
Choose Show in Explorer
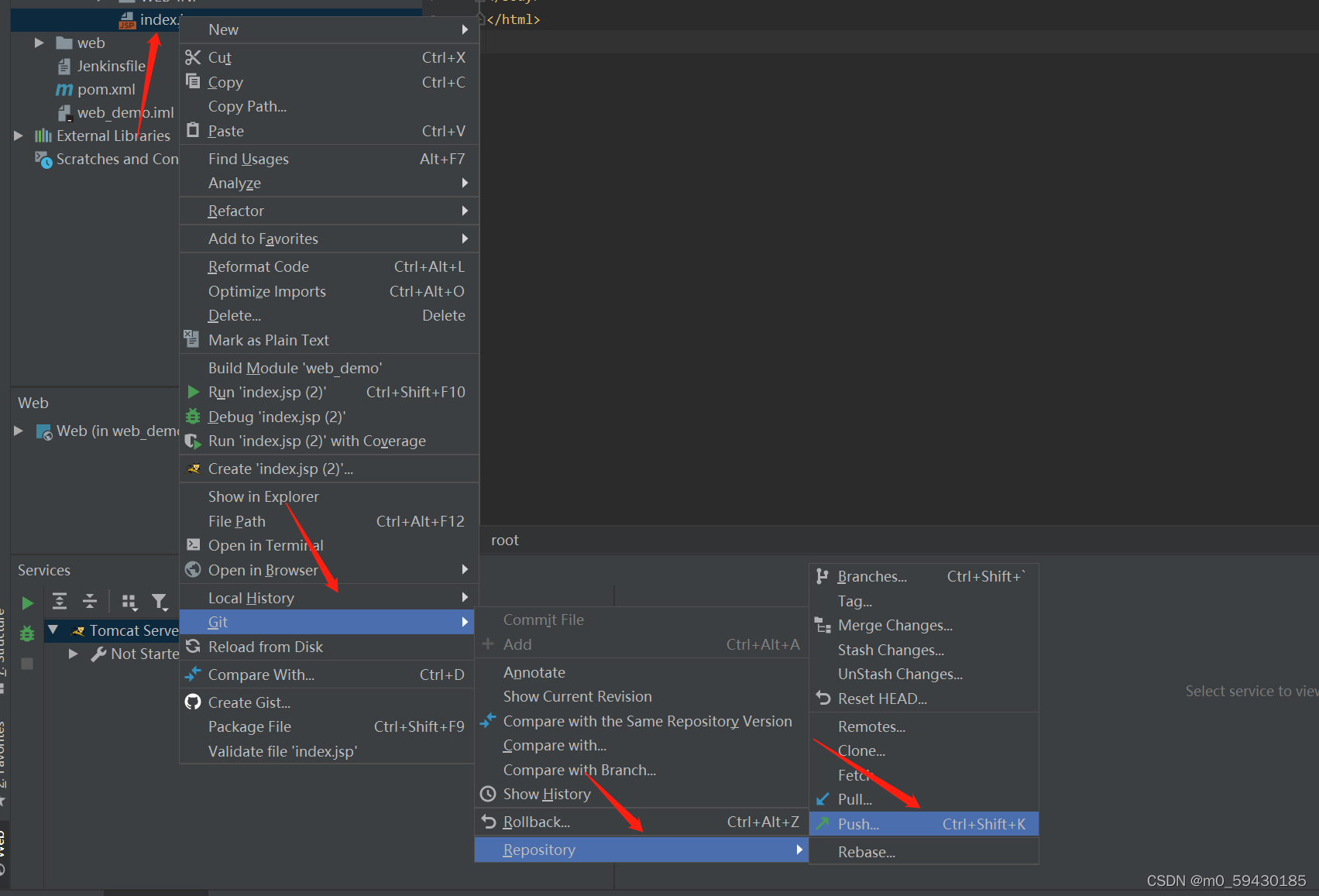pos(329,496)
